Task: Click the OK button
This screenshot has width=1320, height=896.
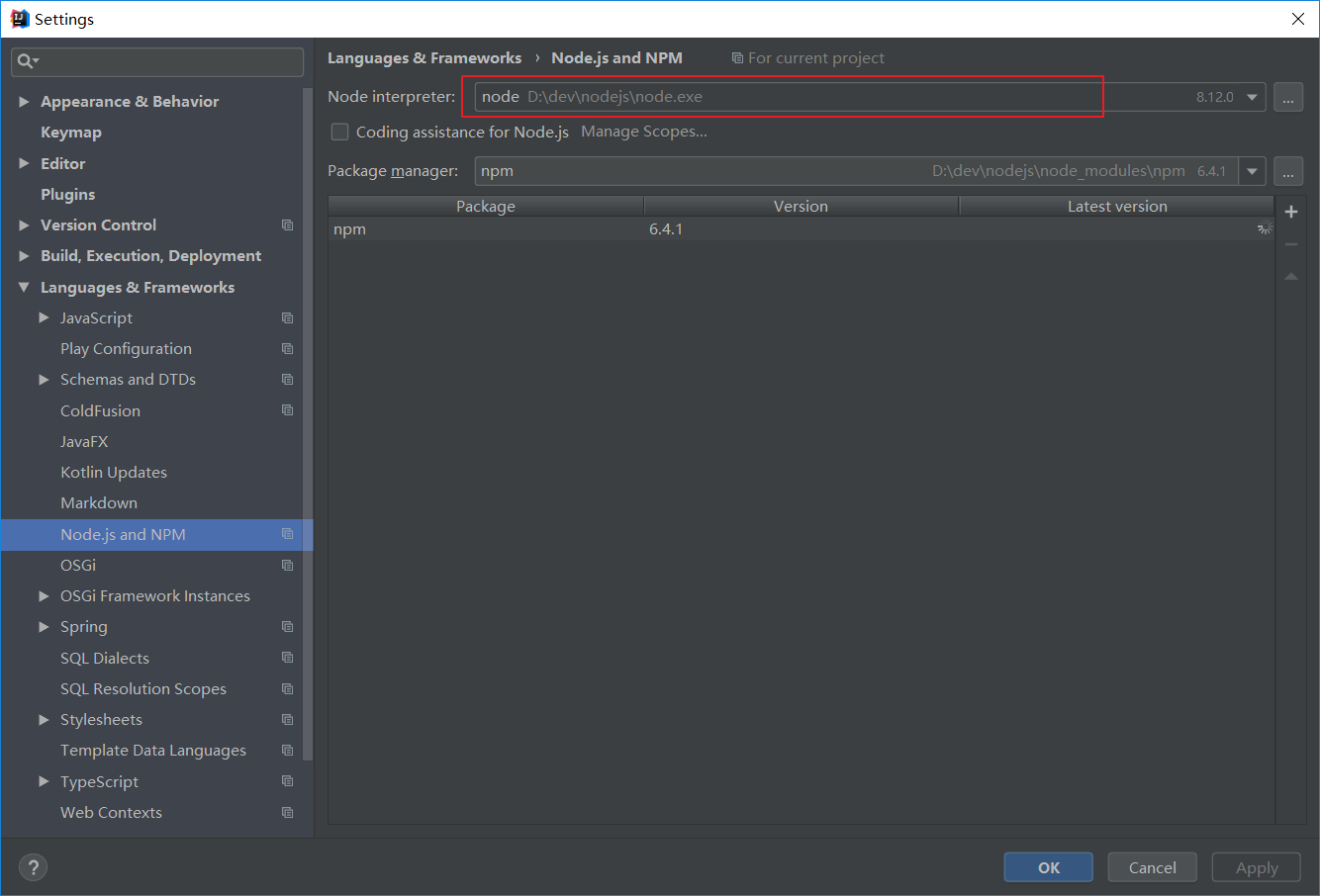Action: (x=1049, y=867)
